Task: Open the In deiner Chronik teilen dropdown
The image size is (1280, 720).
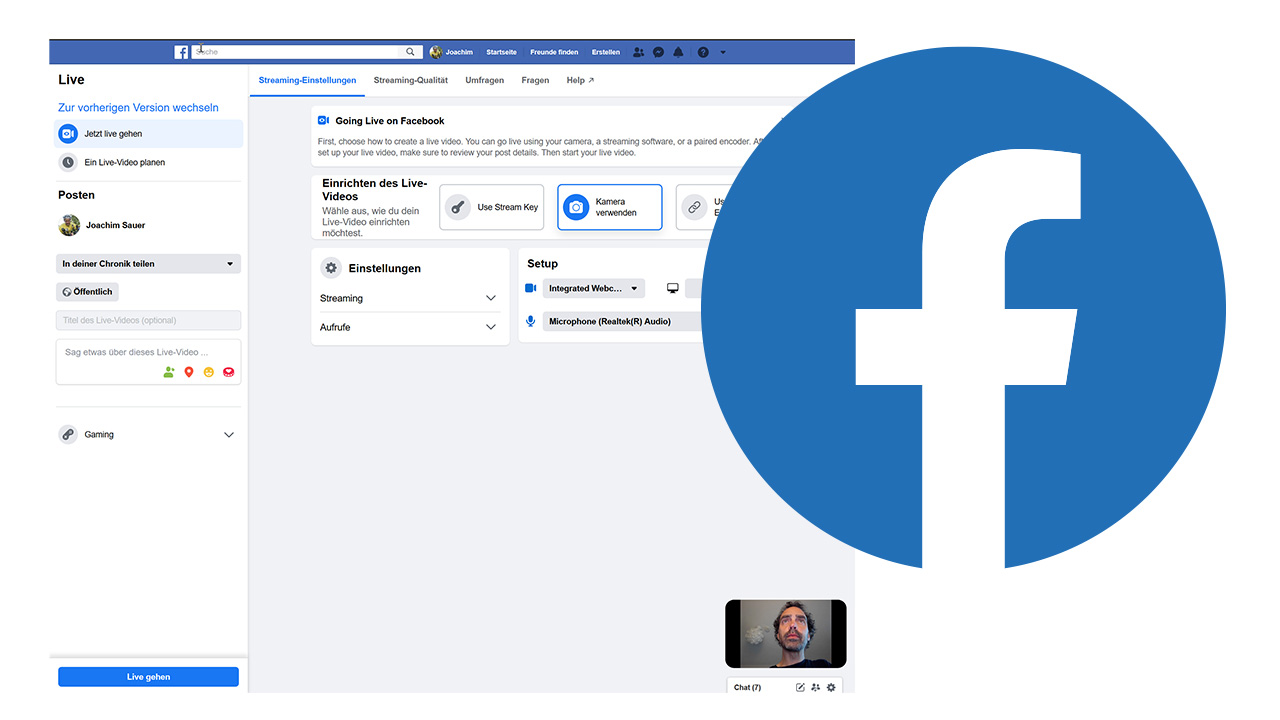Action: point(148,264)
